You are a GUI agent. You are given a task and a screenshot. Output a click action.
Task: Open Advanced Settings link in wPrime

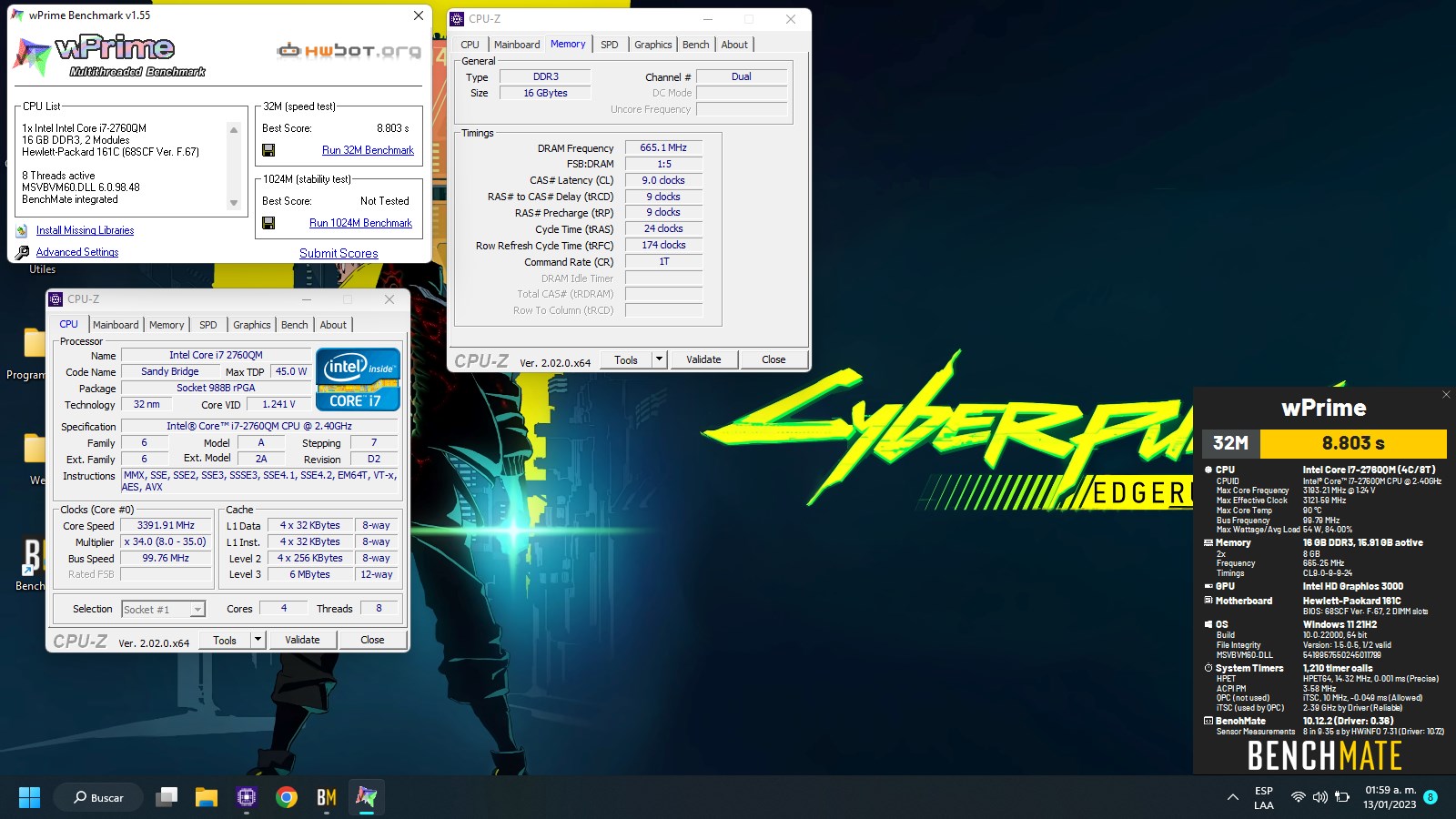(x=77, y=252)
